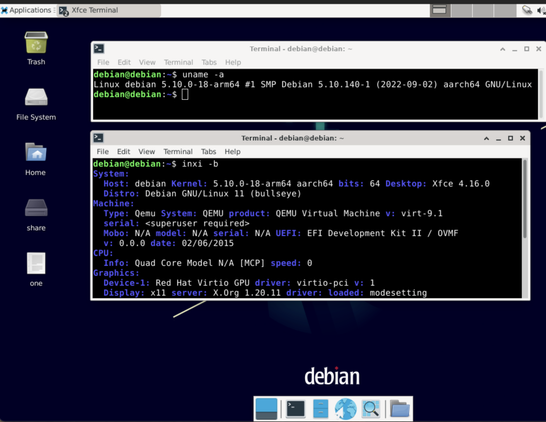Click the 'Quad Core Model N/A' CPU text
The width and height of the screenshot is (546, 422).
click(184, 263)
